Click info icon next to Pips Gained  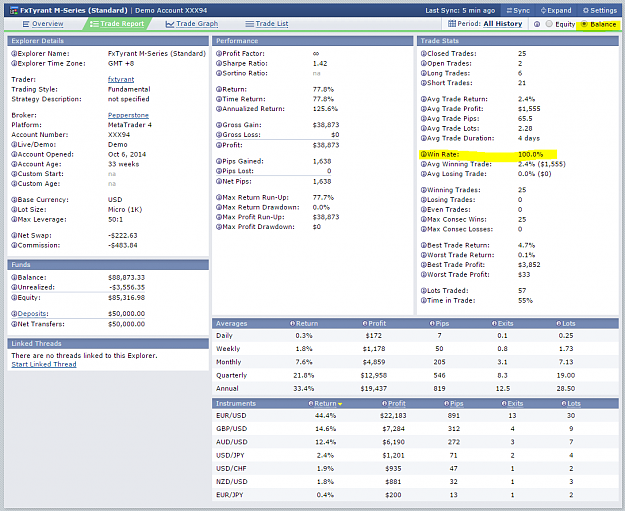(219, 161)
